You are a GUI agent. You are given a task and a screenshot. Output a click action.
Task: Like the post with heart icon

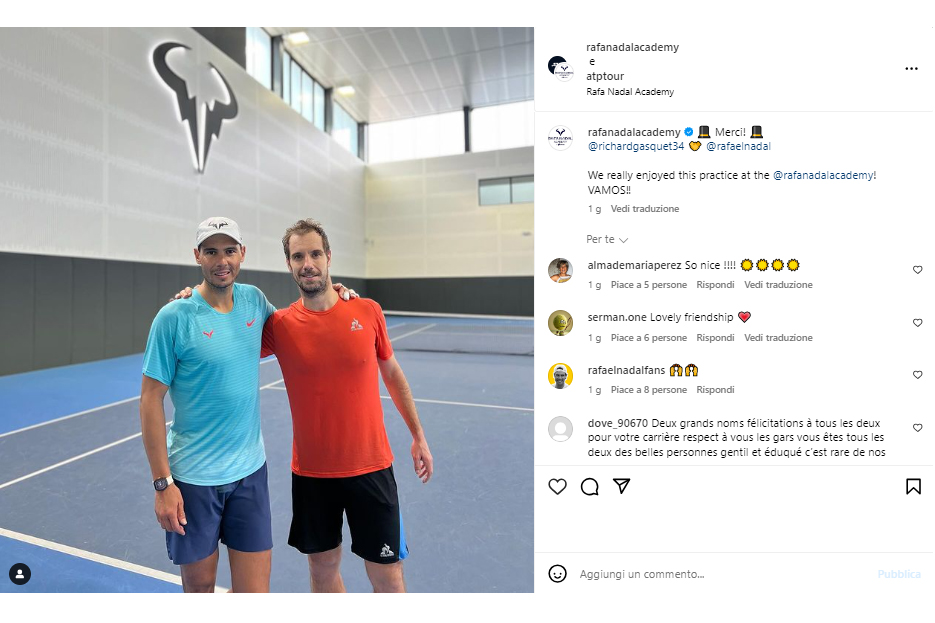pyautogui.click(x=557, y=486)
